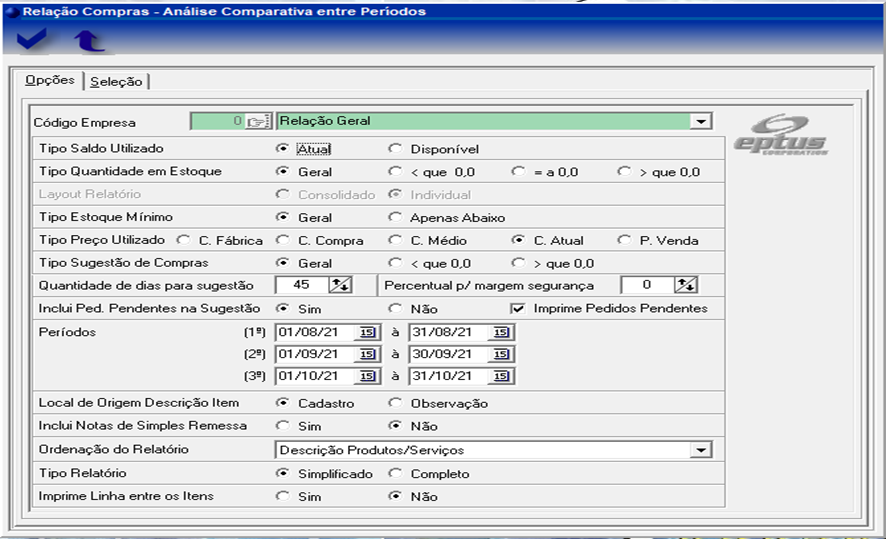
Task: Expand the Ordenação do Relatório dropdown
Action: coord(702,450)
